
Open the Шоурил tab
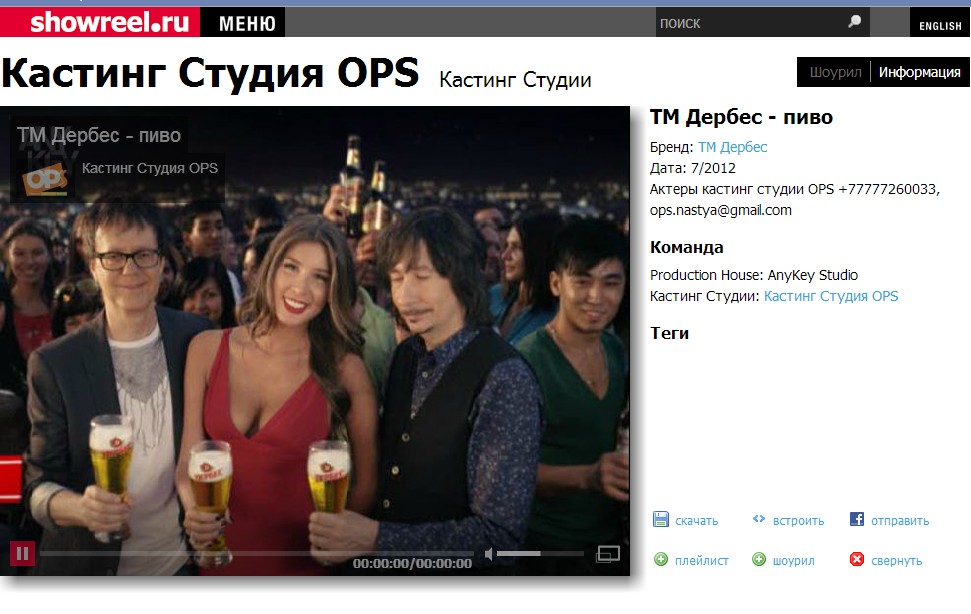[x=835, y=72]
